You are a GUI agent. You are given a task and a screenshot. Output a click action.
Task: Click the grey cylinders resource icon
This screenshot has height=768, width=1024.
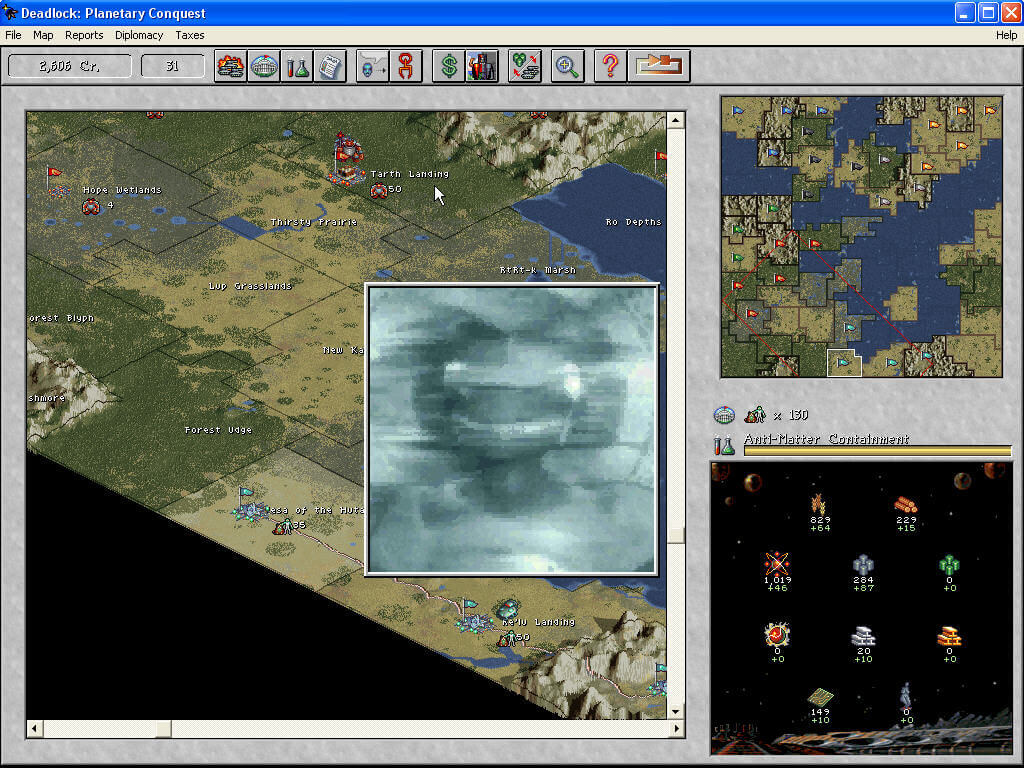(x=863, y=564)
